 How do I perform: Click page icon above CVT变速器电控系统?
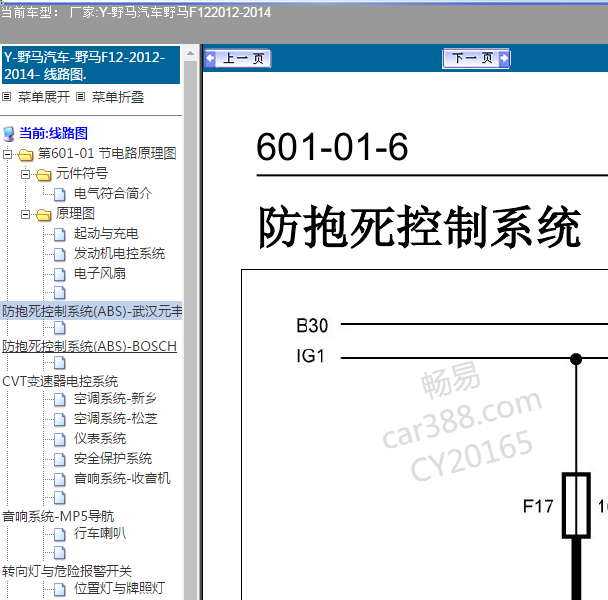(x=59, y=363)
